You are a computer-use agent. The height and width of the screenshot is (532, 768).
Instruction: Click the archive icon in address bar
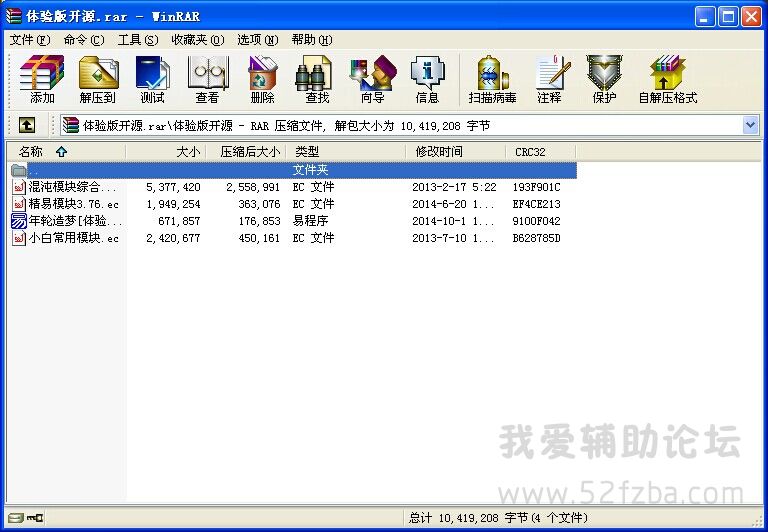71,125
